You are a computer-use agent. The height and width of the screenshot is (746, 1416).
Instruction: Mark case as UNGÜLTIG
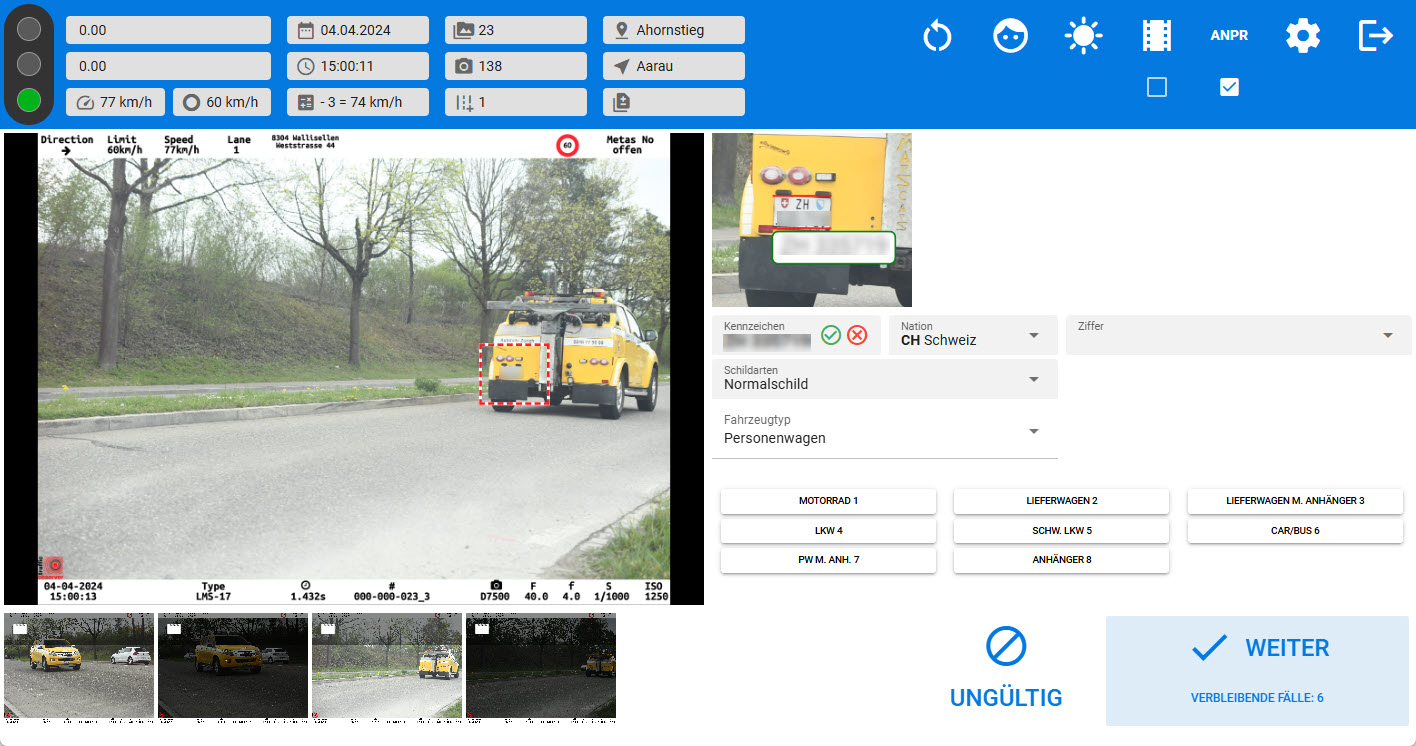pos(1005,669)
